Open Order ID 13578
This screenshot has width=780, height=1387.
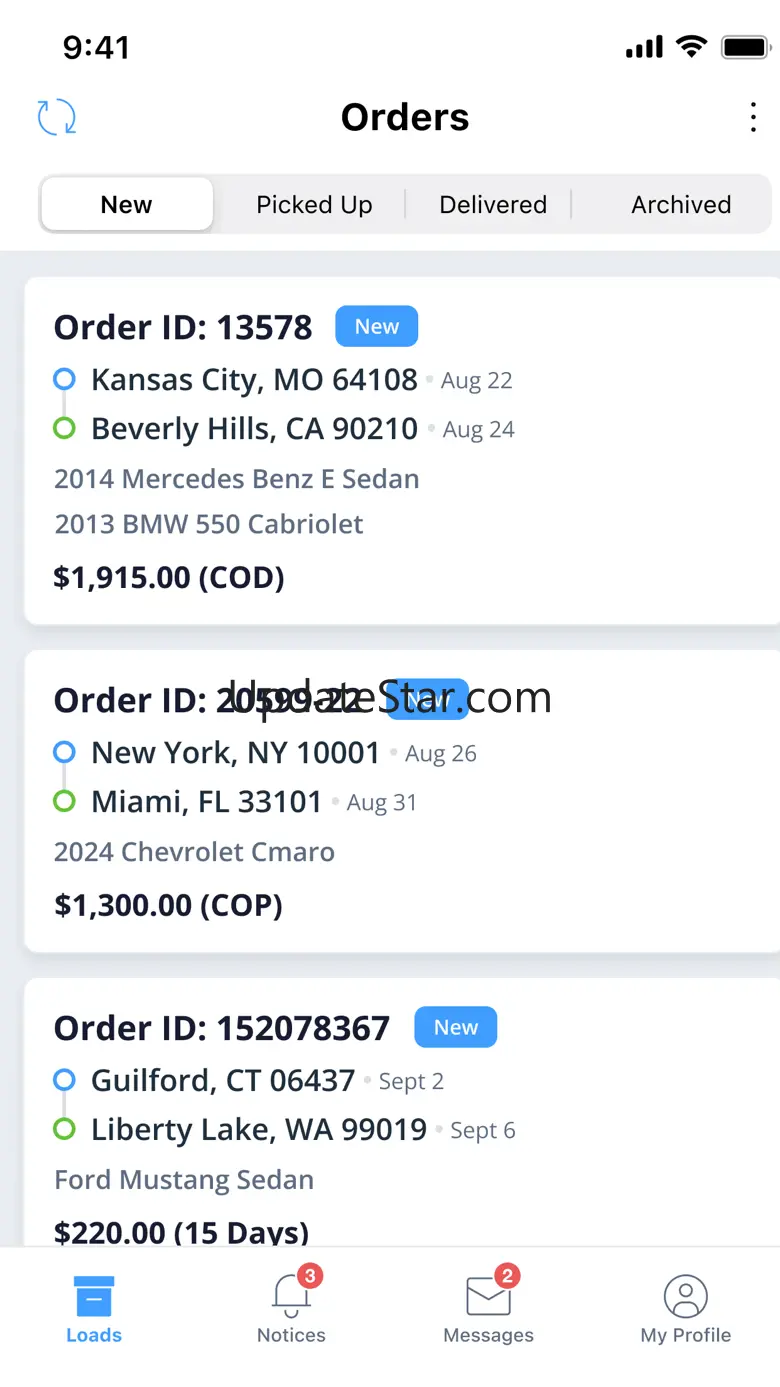click(x=183, y=328)
